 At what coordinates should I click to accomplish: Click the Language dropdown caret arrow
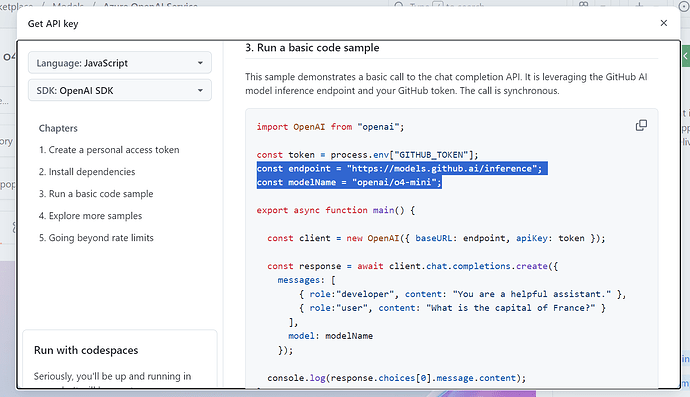click(200, 63)
